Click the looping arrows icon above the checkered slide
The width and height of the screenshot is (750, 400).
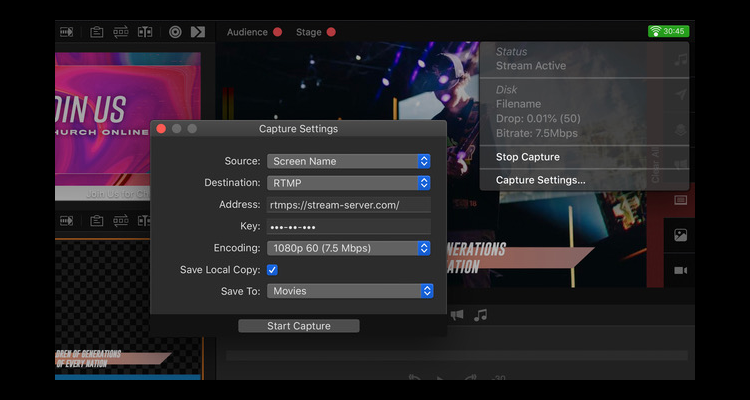tap(121, 221)
